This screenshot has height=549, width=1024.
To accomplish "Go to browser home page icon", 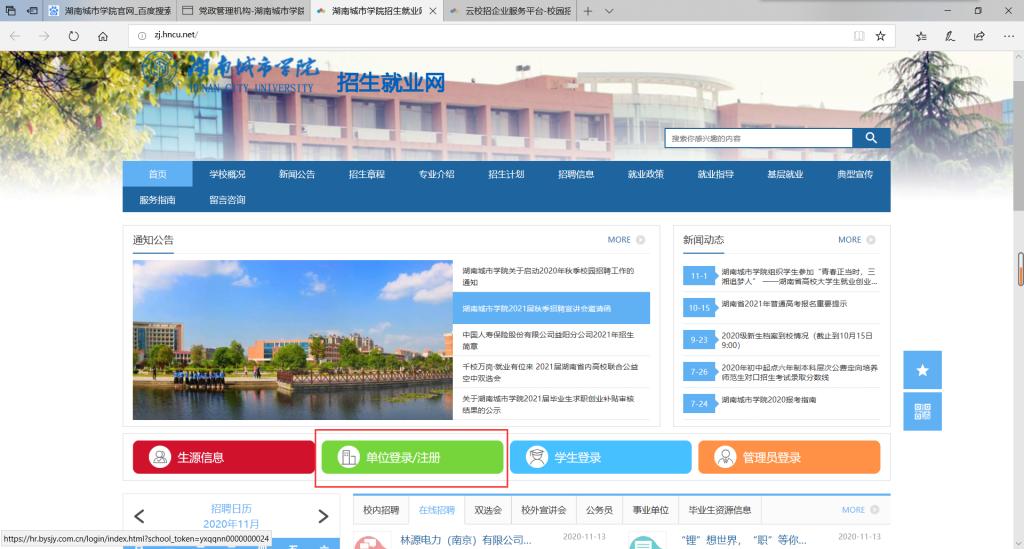I will tap(103, 35).
